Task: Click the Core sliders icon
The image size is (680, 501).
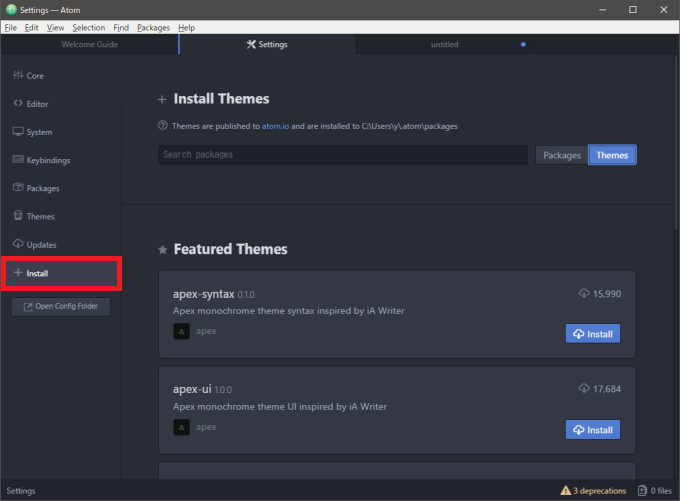Action: (x=18, y=75)
